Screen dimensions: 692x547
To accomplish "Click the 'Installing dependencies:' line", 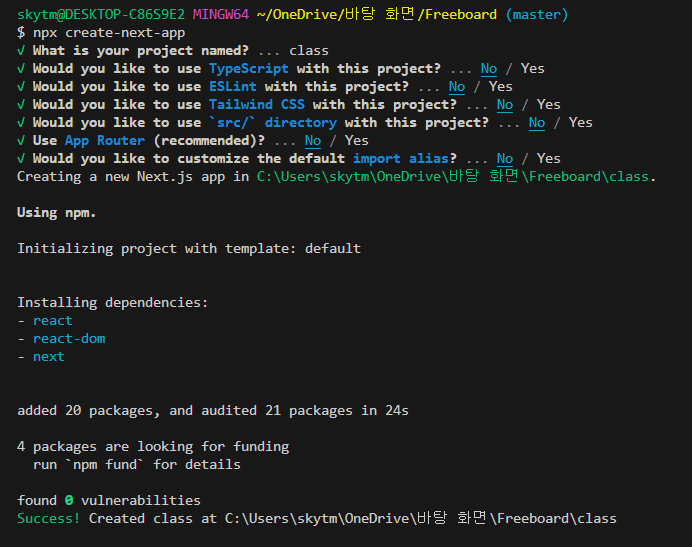I will click(113, 302).
